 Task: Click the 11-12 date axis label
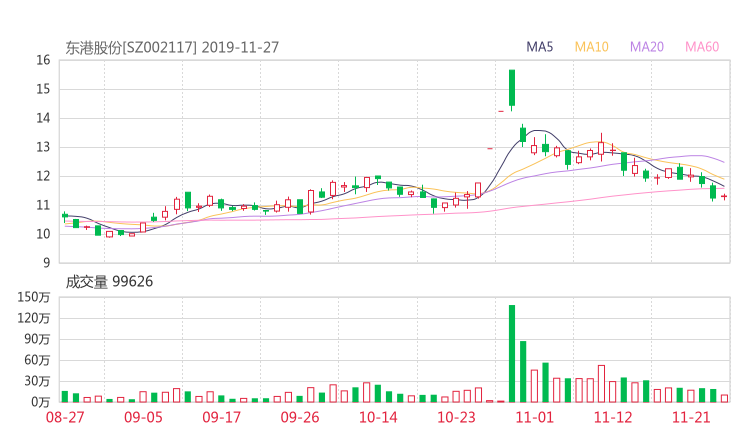(613, 417)
